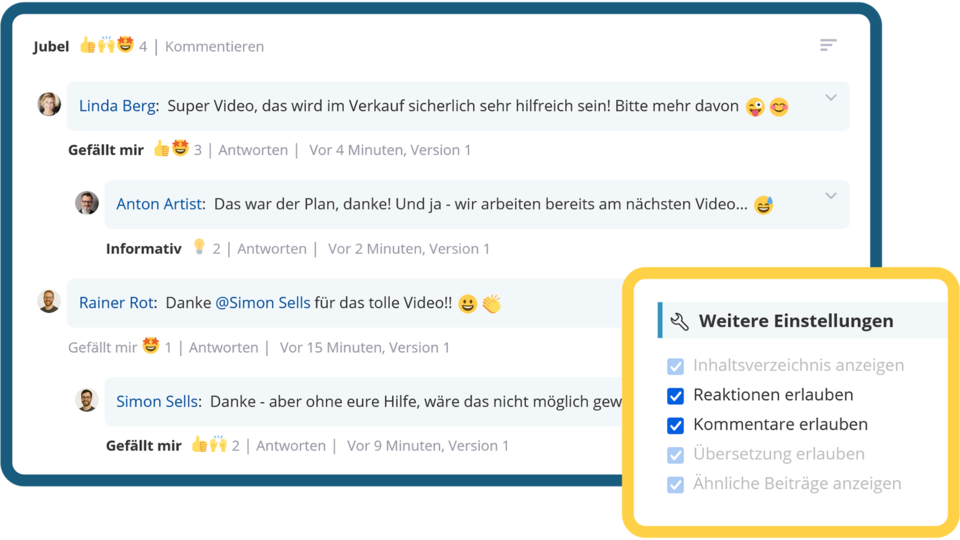Click Simon Sells' profile avatar
Image resolution: width=960 pixels, height=540 pixels.
pos(86,400)
